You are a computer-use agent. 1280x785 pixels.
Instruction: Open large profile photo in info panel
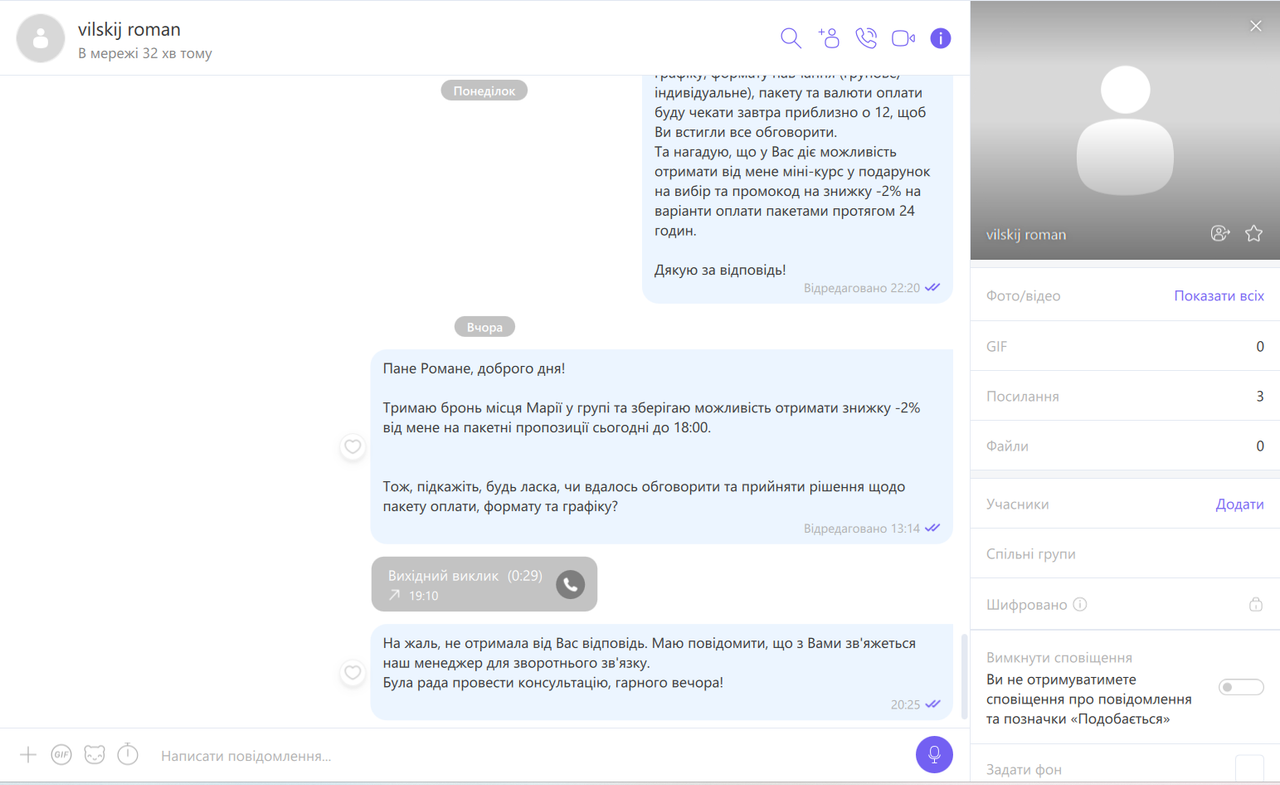[1125, 131]
